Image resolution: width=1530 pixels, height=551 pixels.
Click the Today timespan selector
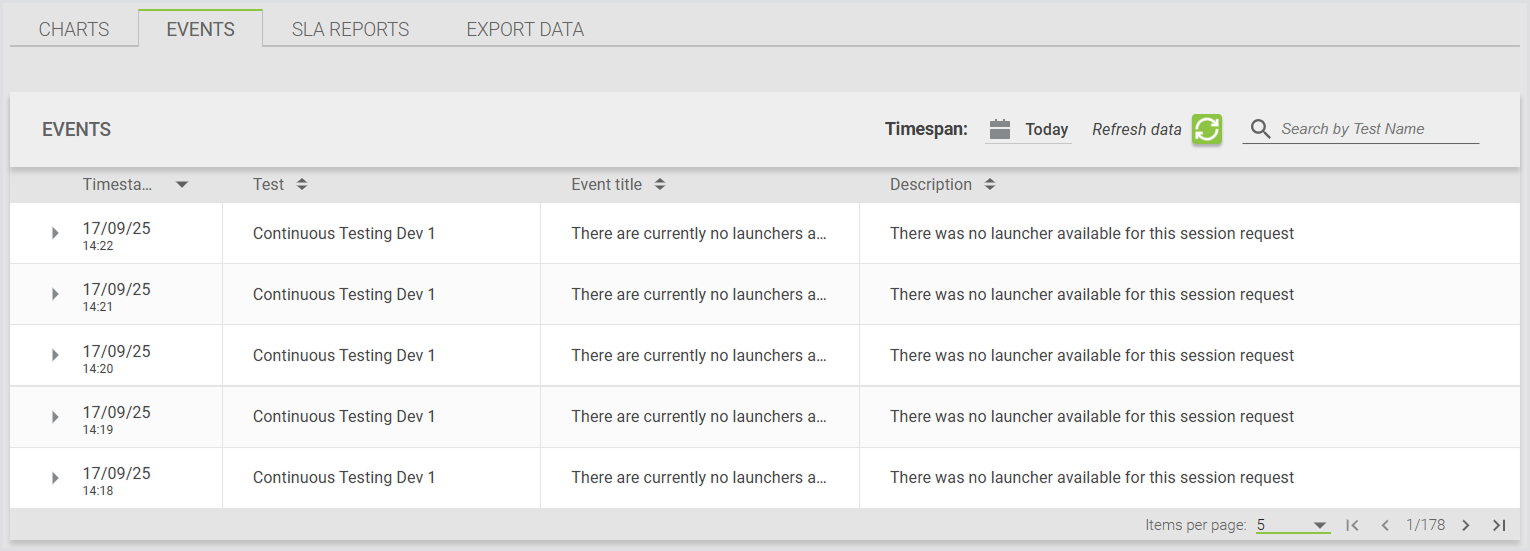(1046, 129)
